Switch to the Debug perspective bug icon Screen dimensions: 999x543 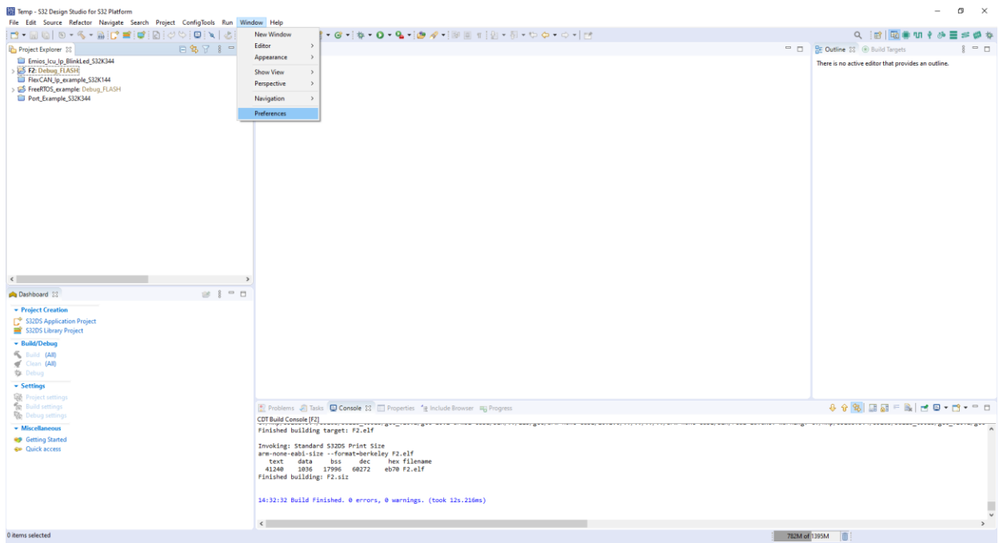click(x=989, y=35)
